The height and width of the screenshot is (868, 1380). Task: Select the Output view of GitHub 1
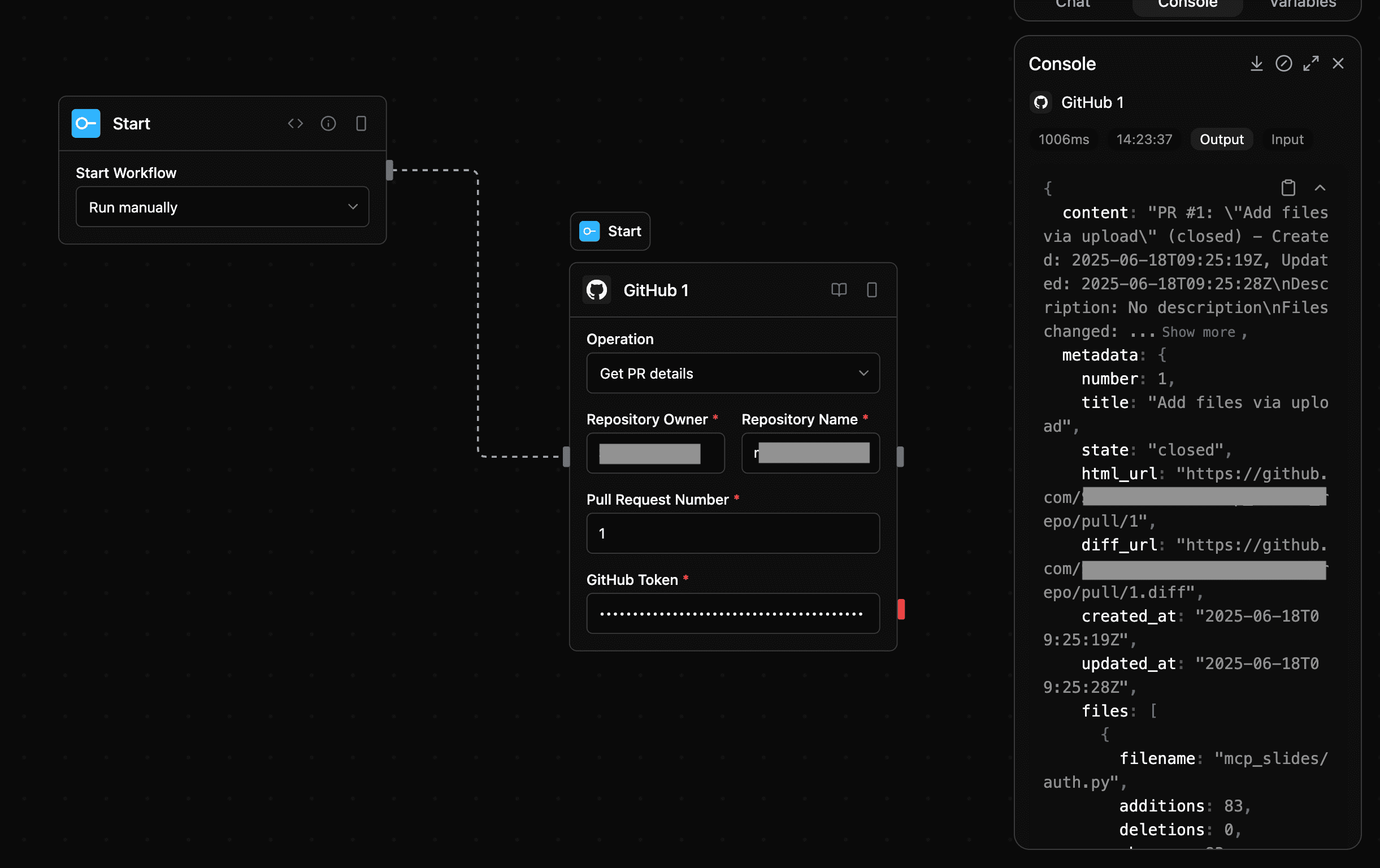click(1221, 138)
